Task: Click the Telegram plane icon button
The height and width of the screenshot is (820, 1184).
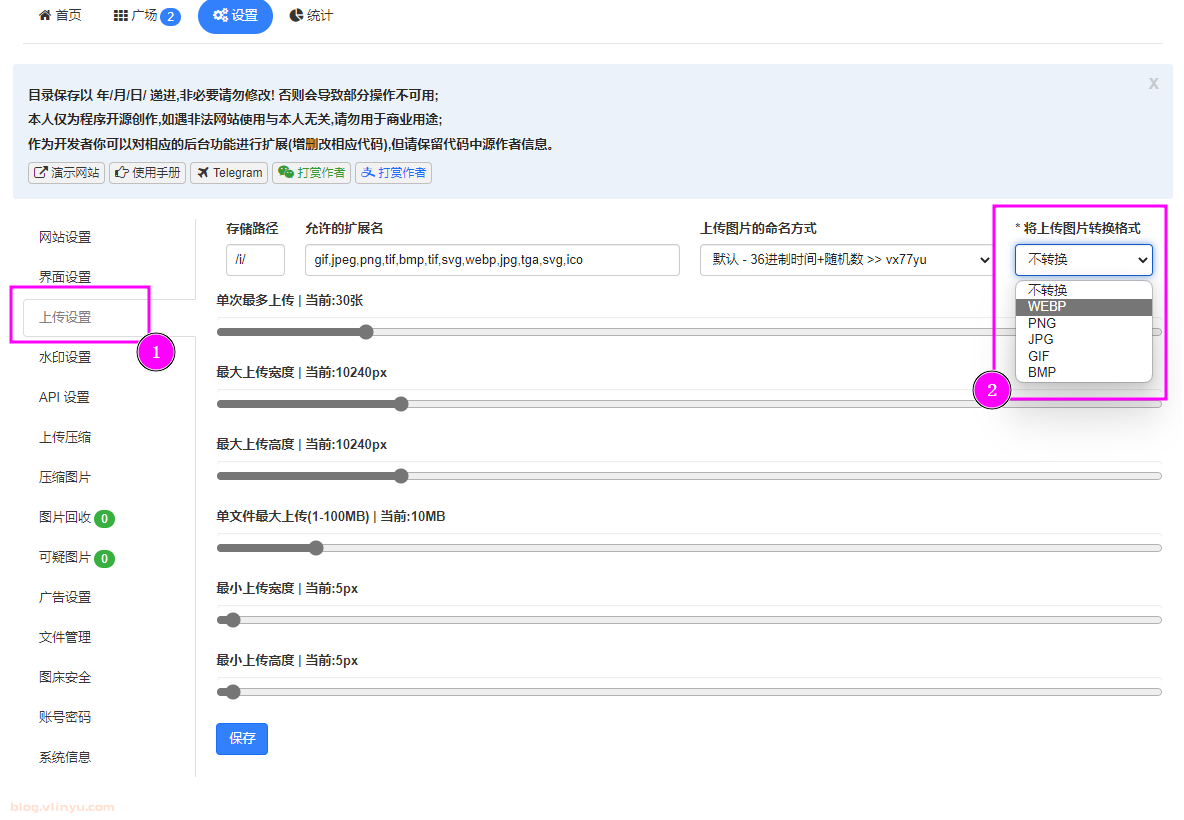Action: coord(230,173)
